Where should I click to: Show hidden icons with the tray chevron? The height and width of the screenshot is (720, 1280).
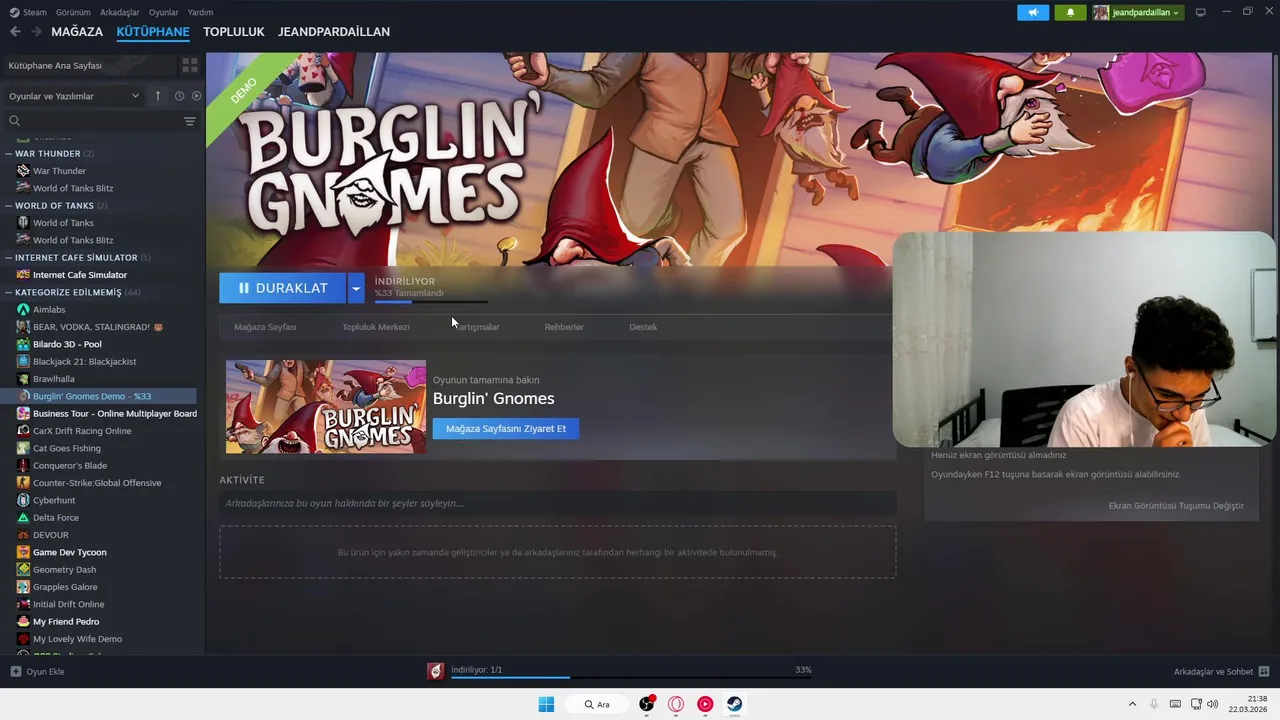pyautogui.click(x=1132, y=704)
